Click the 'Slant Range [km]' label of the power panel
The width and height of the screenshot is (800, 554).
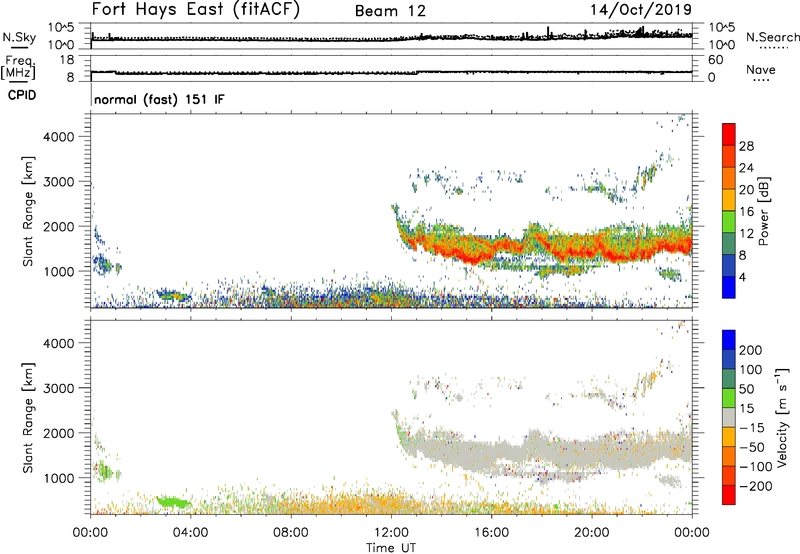pyautogui.click(x=28, y=211)
